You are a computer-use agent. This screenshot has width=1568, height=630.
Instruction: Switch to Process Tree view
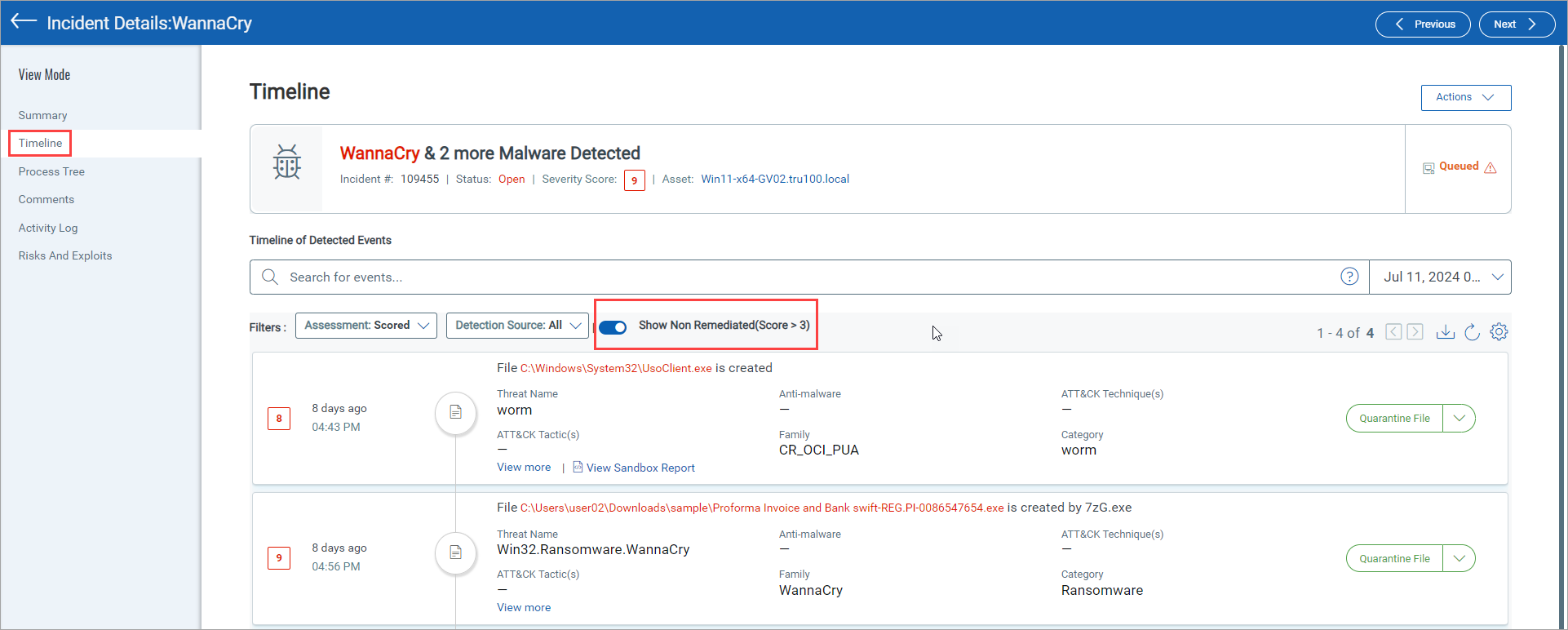click(51, 171)
